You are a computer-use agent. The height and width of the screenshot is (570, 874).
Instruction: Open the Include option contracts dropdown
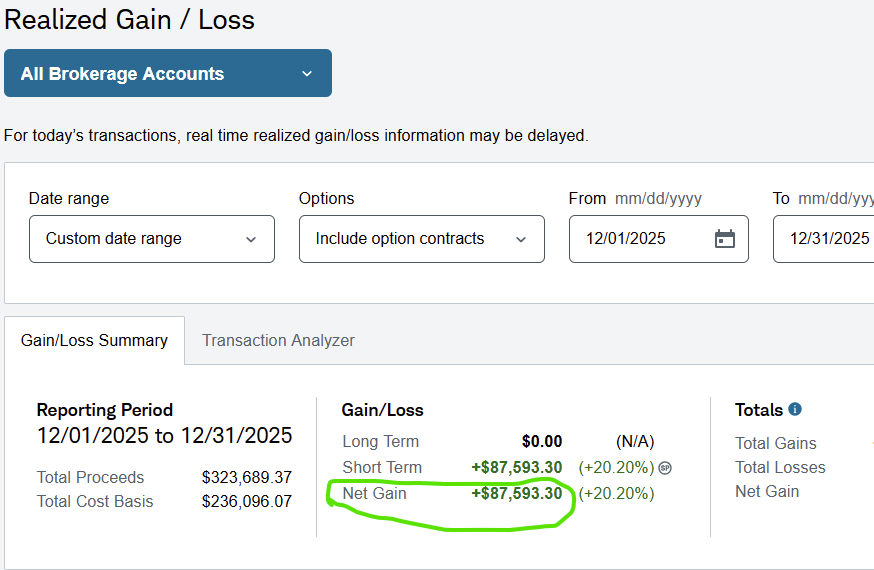[x=421, y=239]
